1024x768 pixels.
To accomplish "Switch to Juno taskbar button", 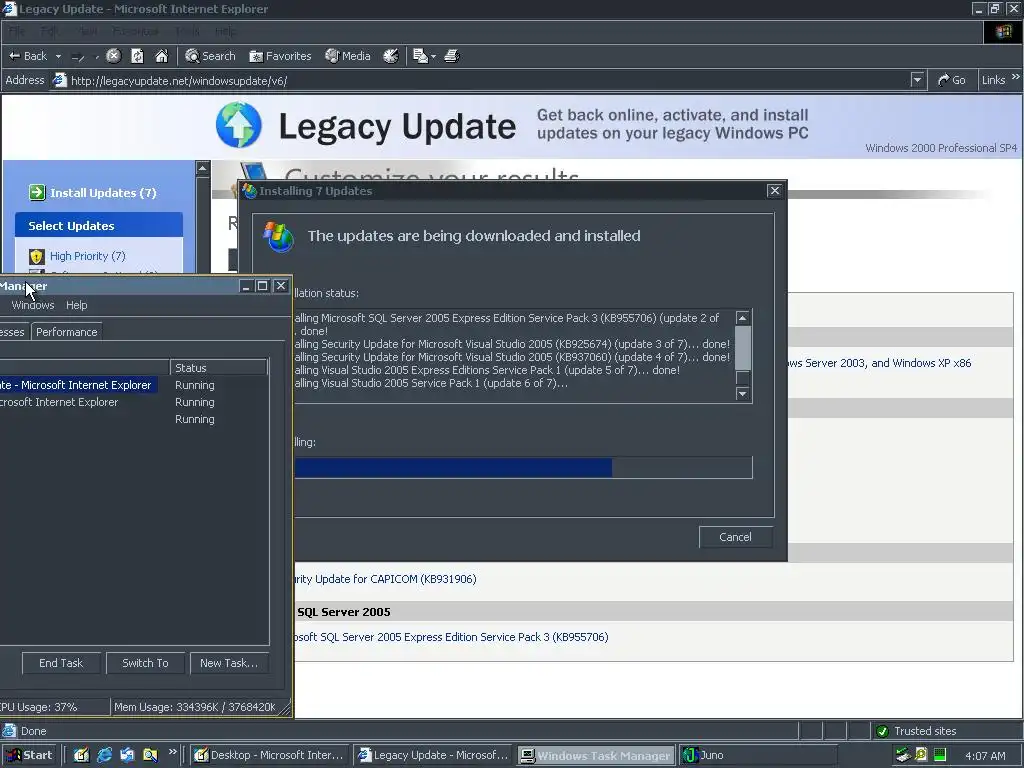I will [758, 755].
